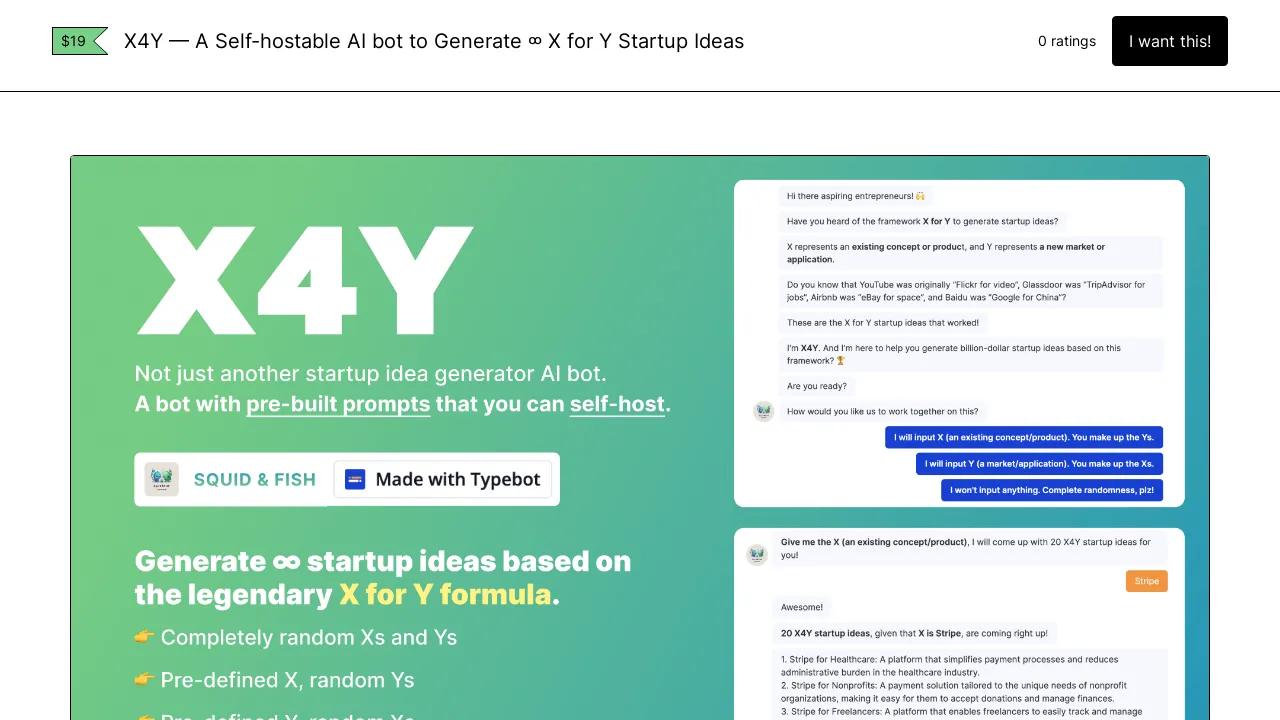Click the $19 price tag
Viewport: 1280px width, 720px height.
pyautogui.click(x=78, y=41)
